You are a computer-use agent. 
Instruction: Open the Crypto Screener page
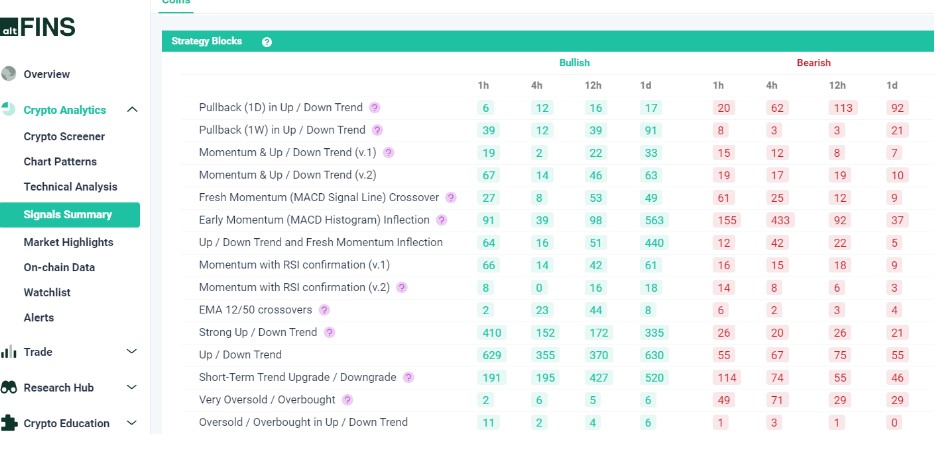pyautogui.click(x=64, y=136)
